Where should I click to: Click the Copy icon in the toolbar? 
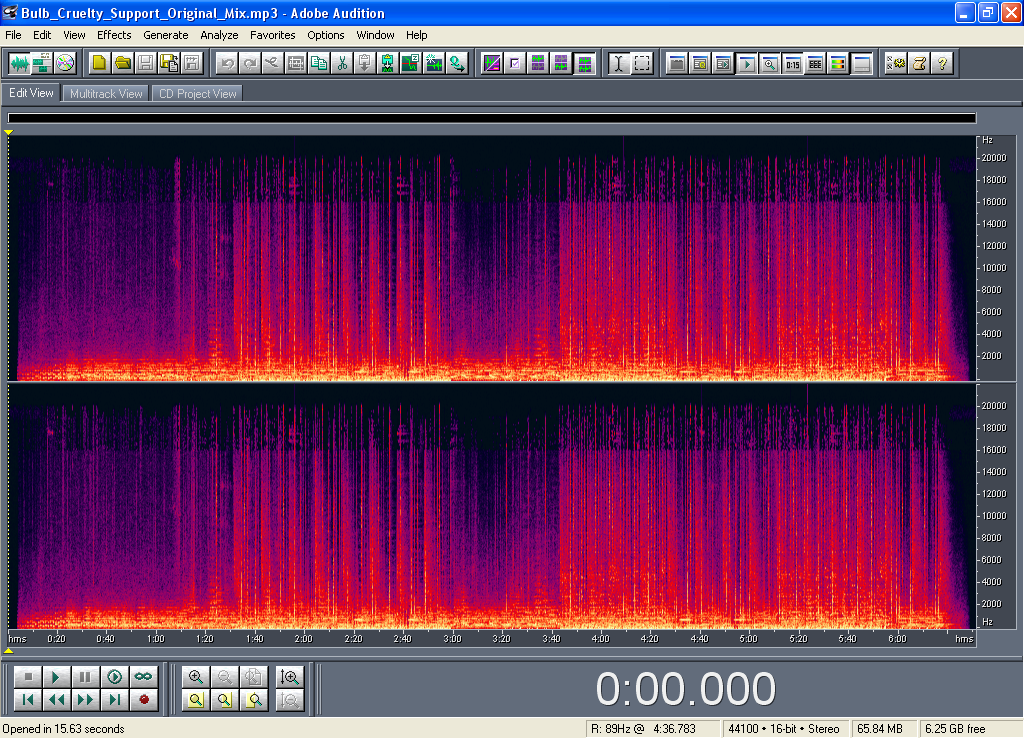click(x=318, y=63)
